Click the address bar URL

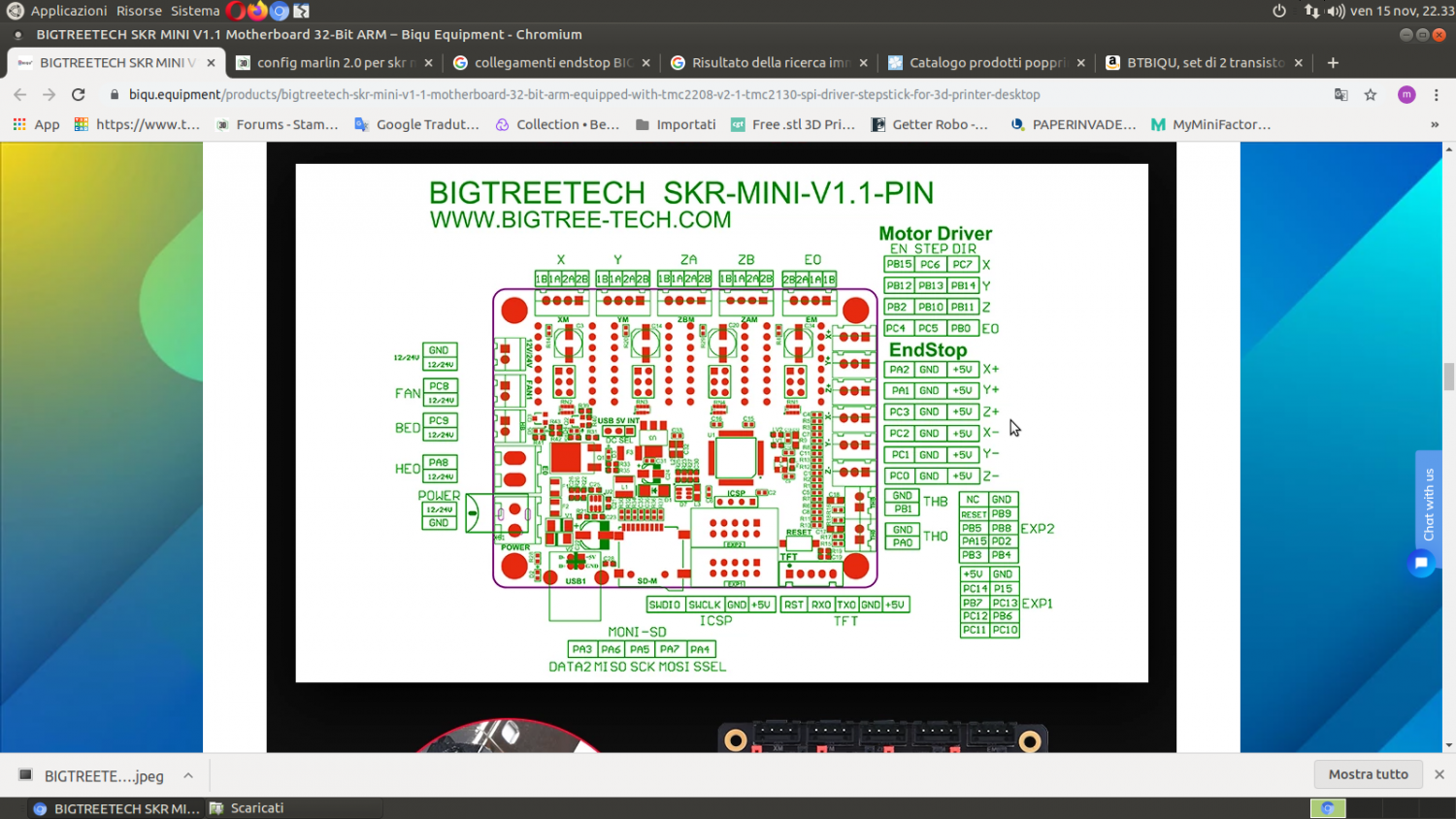[x=584, y=95]
